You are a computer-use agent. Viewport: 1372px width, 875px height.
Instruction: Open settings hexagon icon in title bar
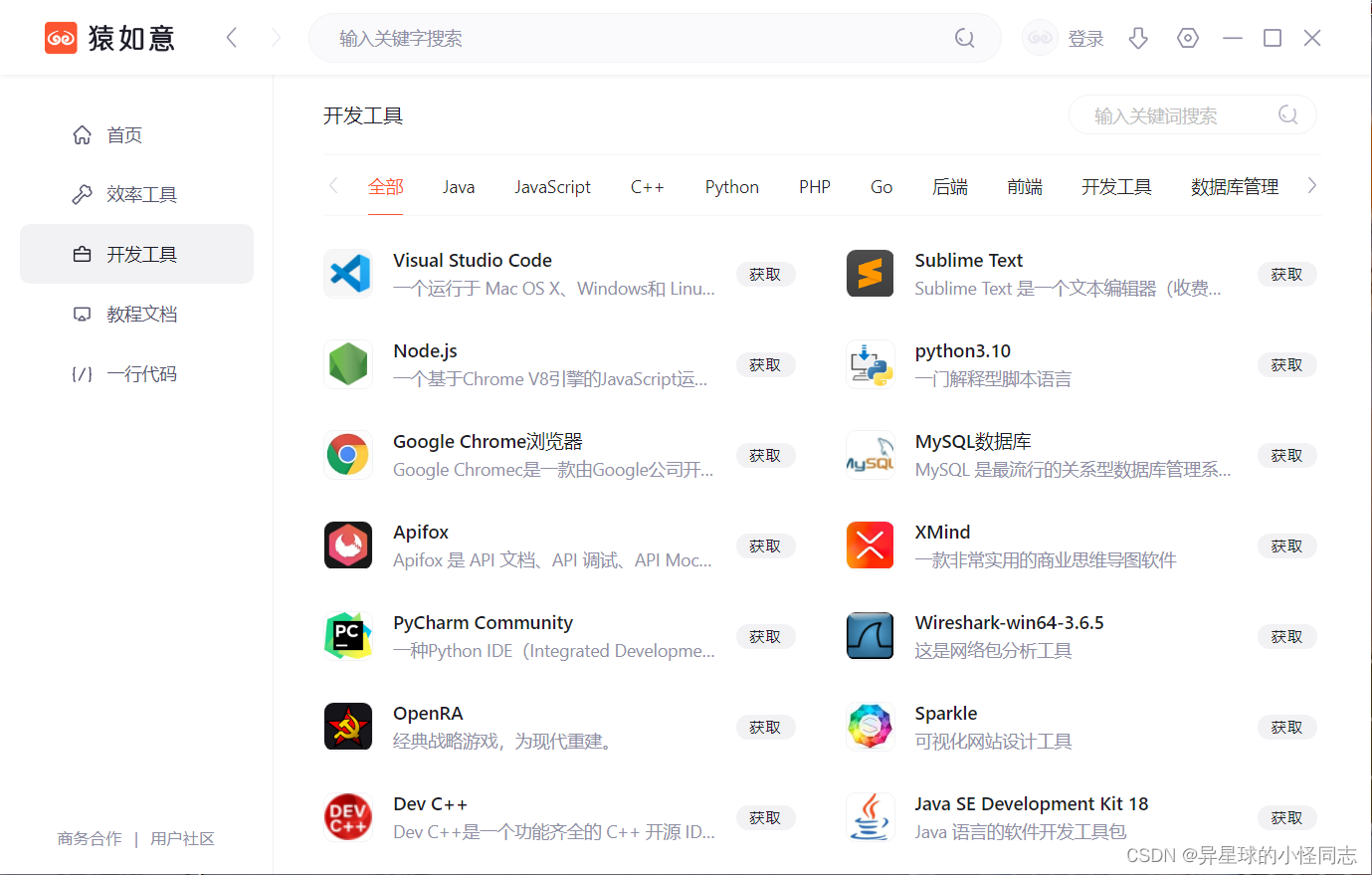tap(1187, 38)
